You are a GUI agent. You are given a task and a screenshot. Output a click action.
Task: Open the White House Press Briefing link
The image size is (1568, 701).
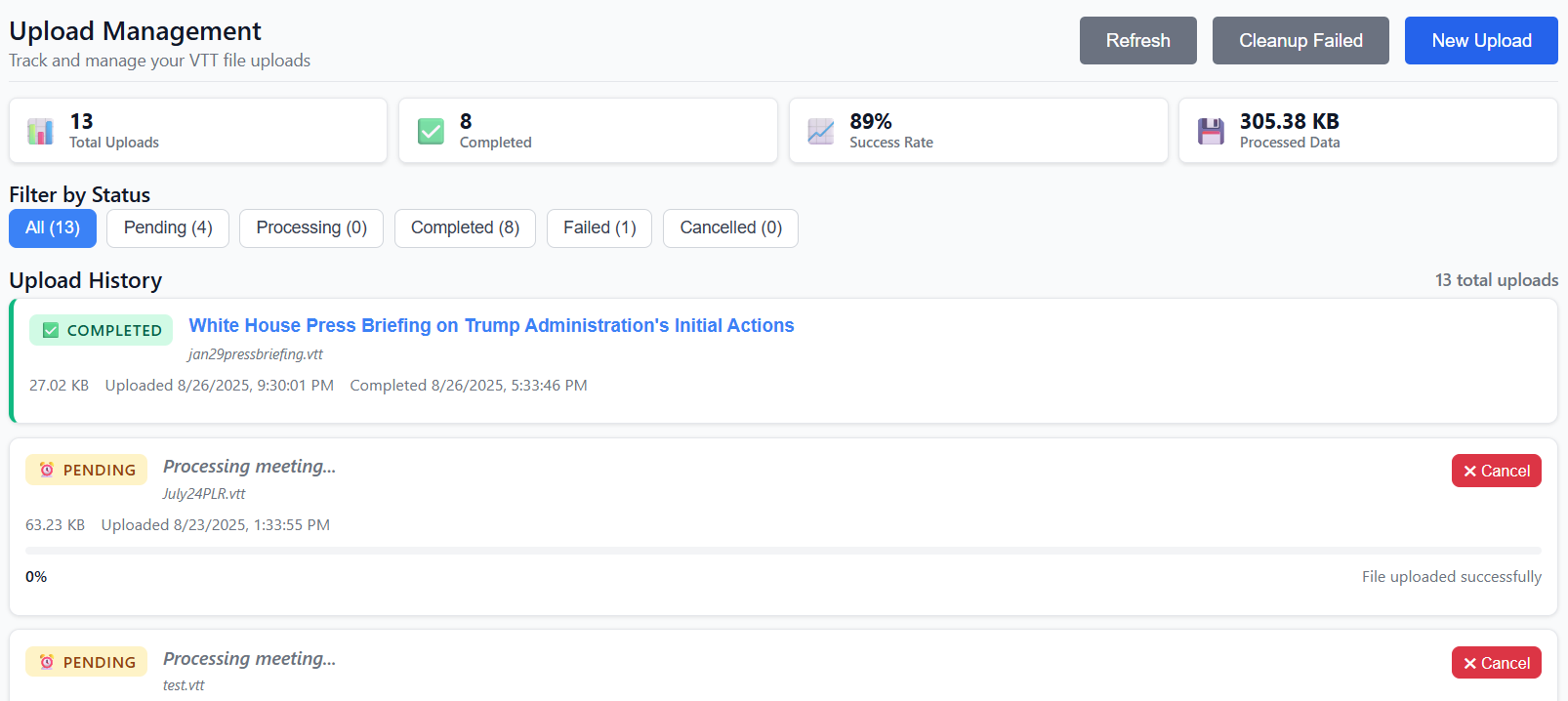491,325
